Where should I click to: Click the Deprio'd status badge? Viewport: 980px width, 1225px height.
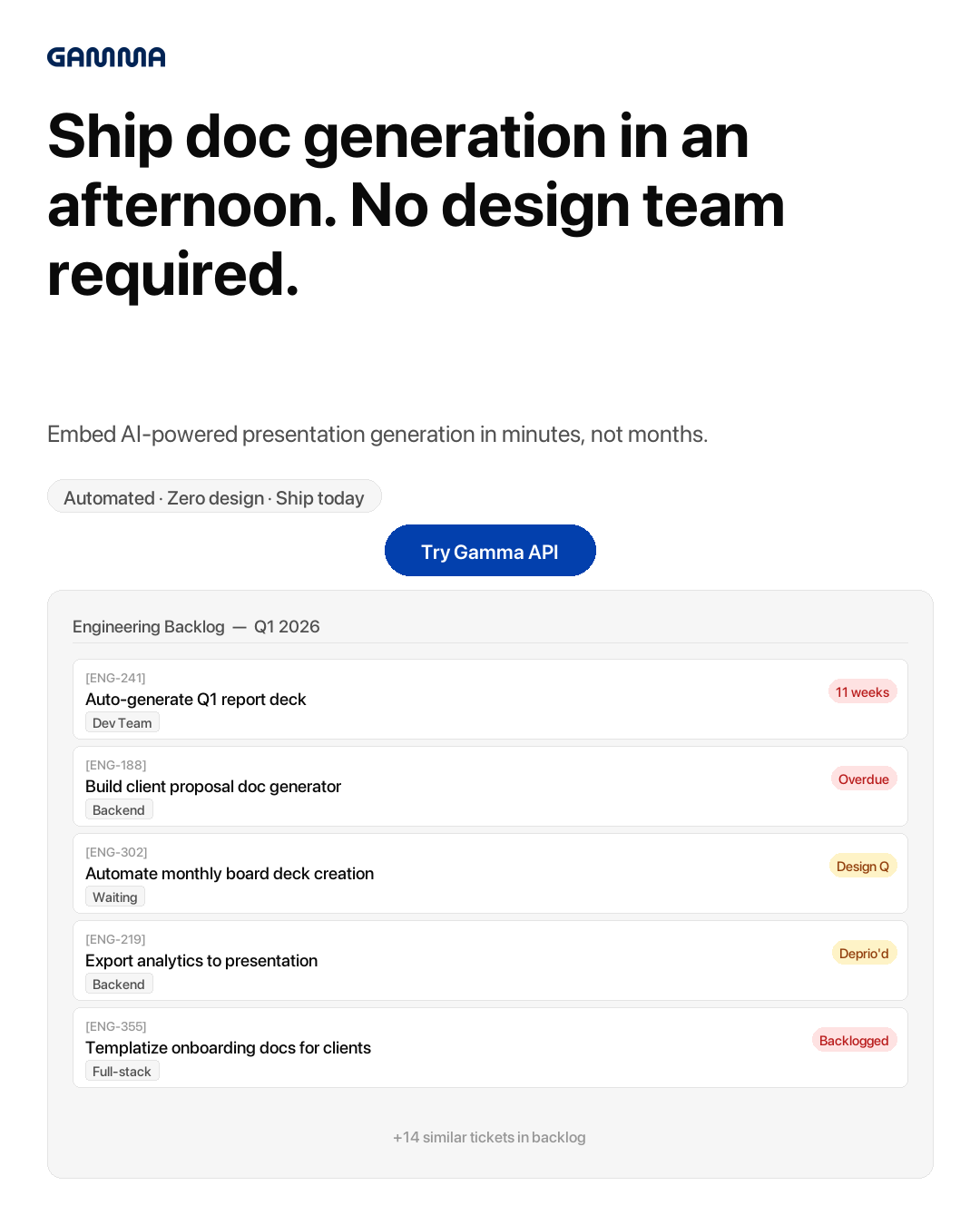864,954
